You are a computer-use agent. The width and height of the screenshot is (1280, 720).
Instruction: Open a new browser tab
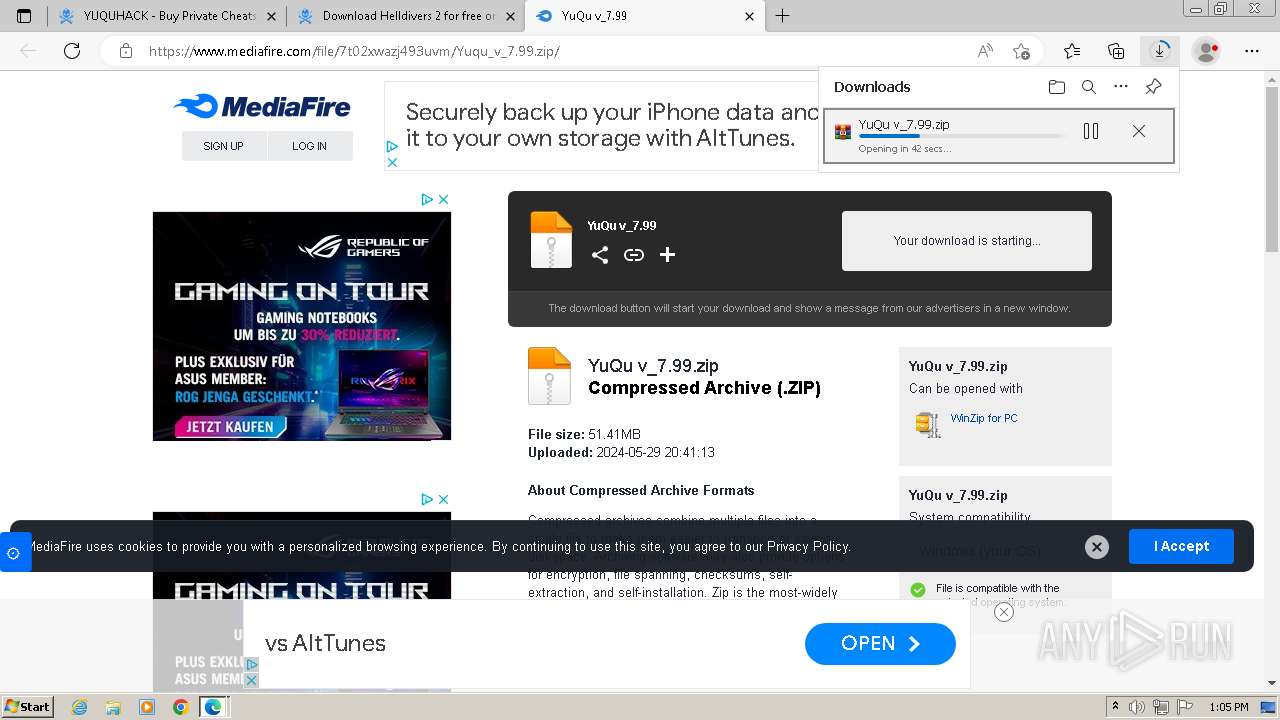pos(783,16)
